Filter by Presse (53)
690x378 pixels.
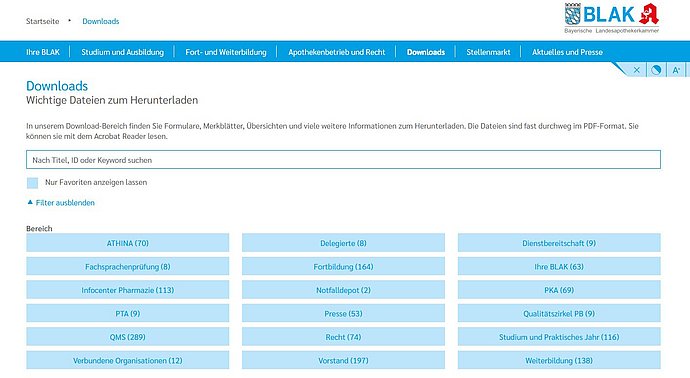pyautogui.click(x=343, y=313)
